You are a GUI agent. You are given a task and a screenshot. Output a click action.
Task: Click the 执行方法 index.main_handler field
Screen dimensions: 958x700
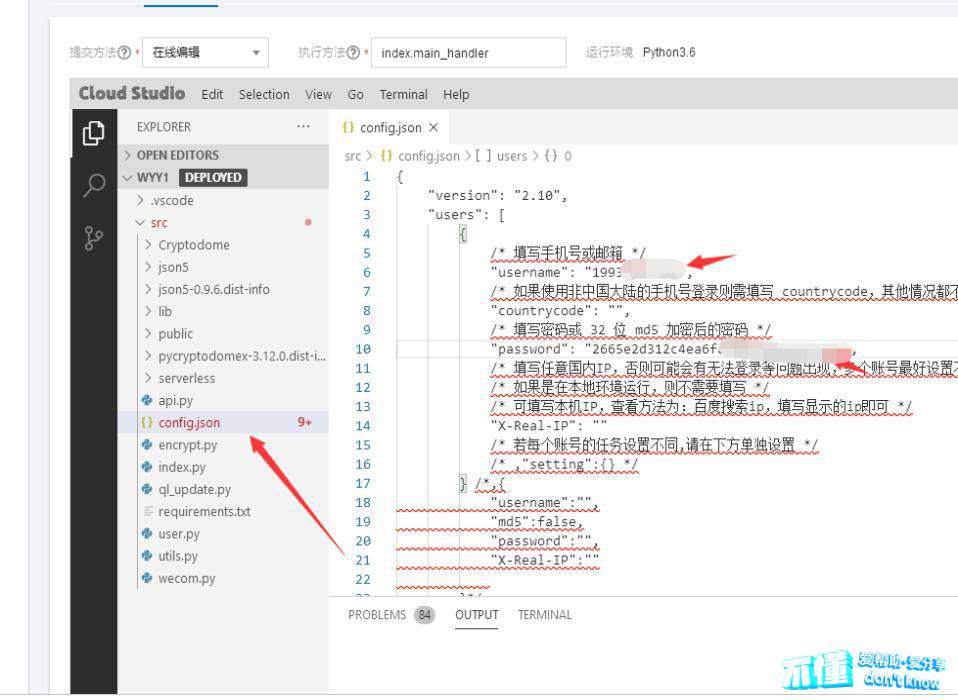tap(469, 53)
